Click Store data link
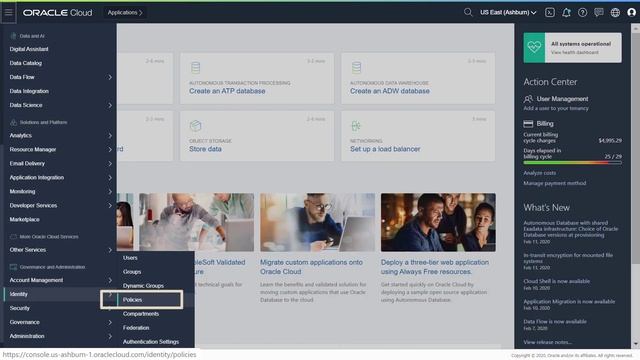This screenshot has width=640, height=360. pos(205,149)
